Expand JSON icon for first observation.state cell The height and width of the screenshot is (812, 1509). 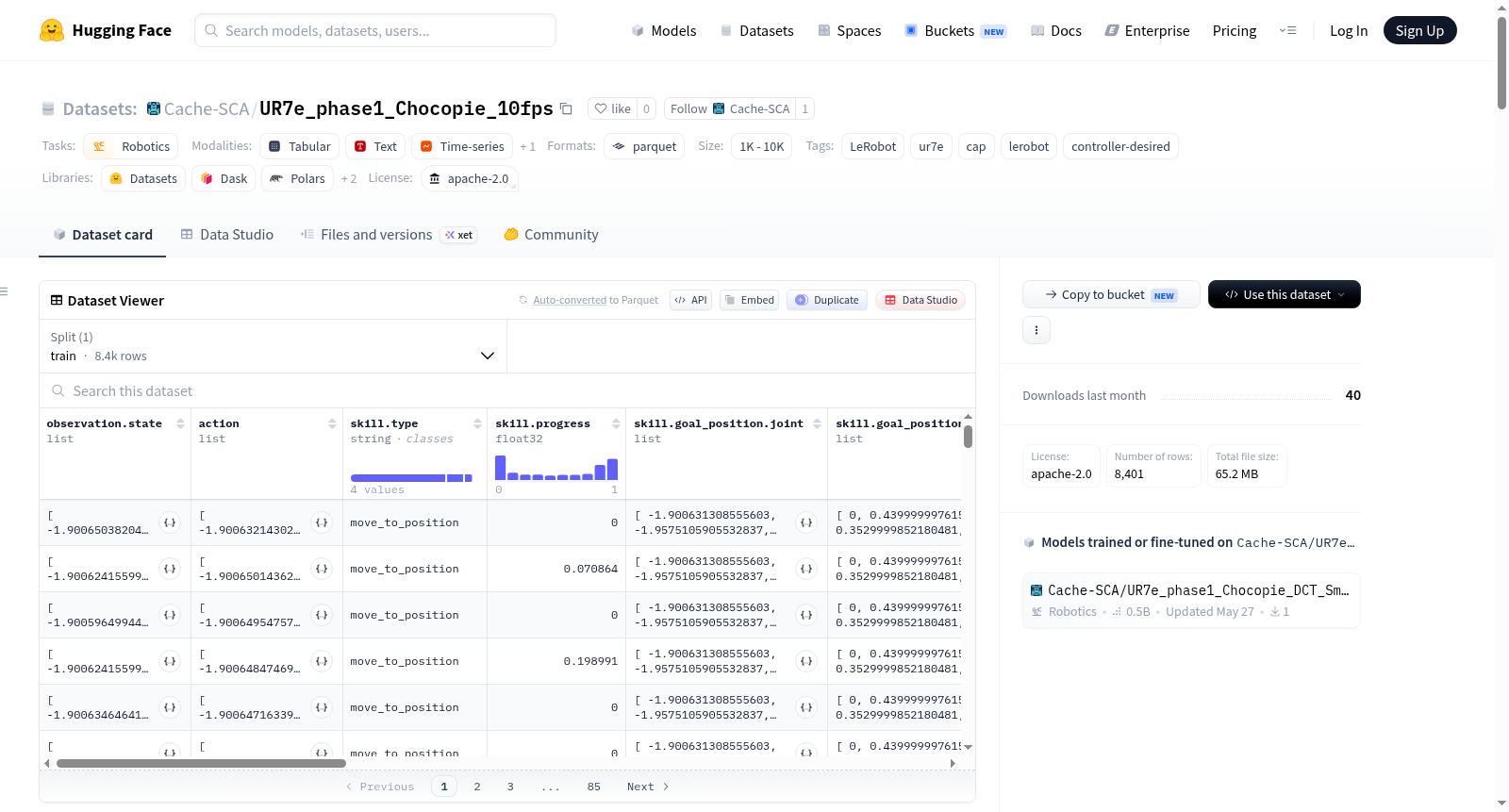click(x=170, y=522)
